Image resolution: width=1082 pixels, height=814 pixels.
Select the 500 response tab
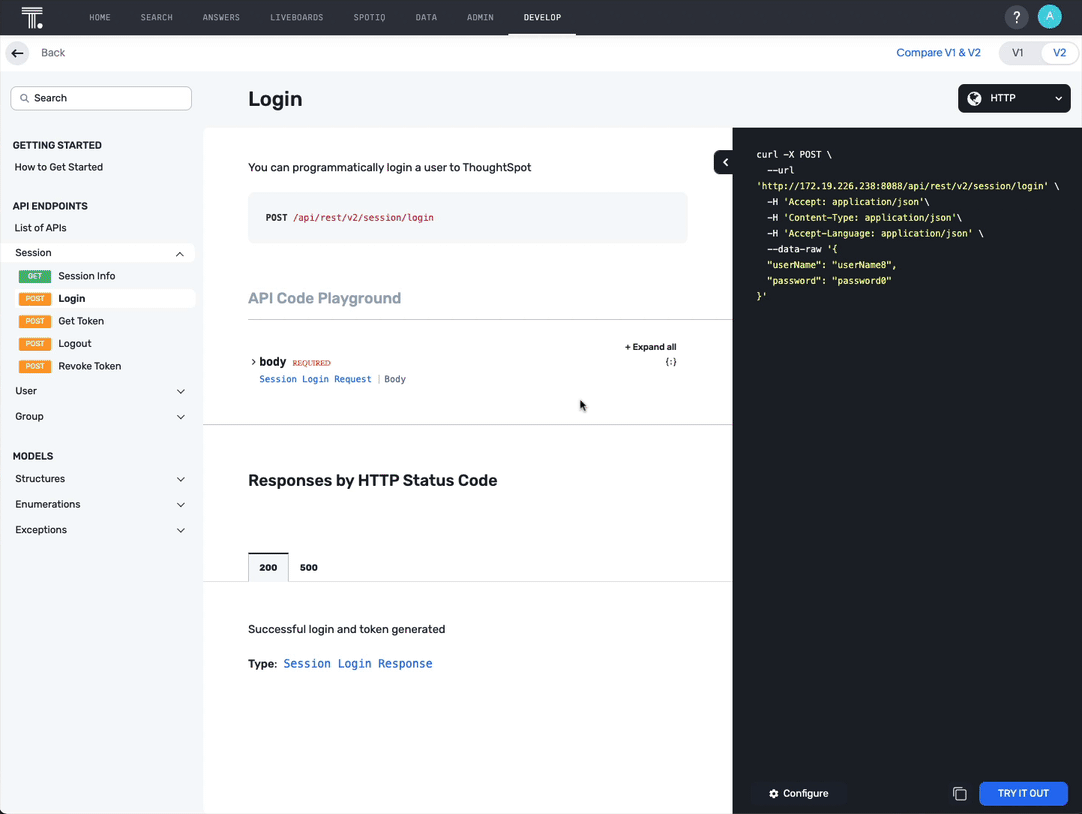(308, 568)
